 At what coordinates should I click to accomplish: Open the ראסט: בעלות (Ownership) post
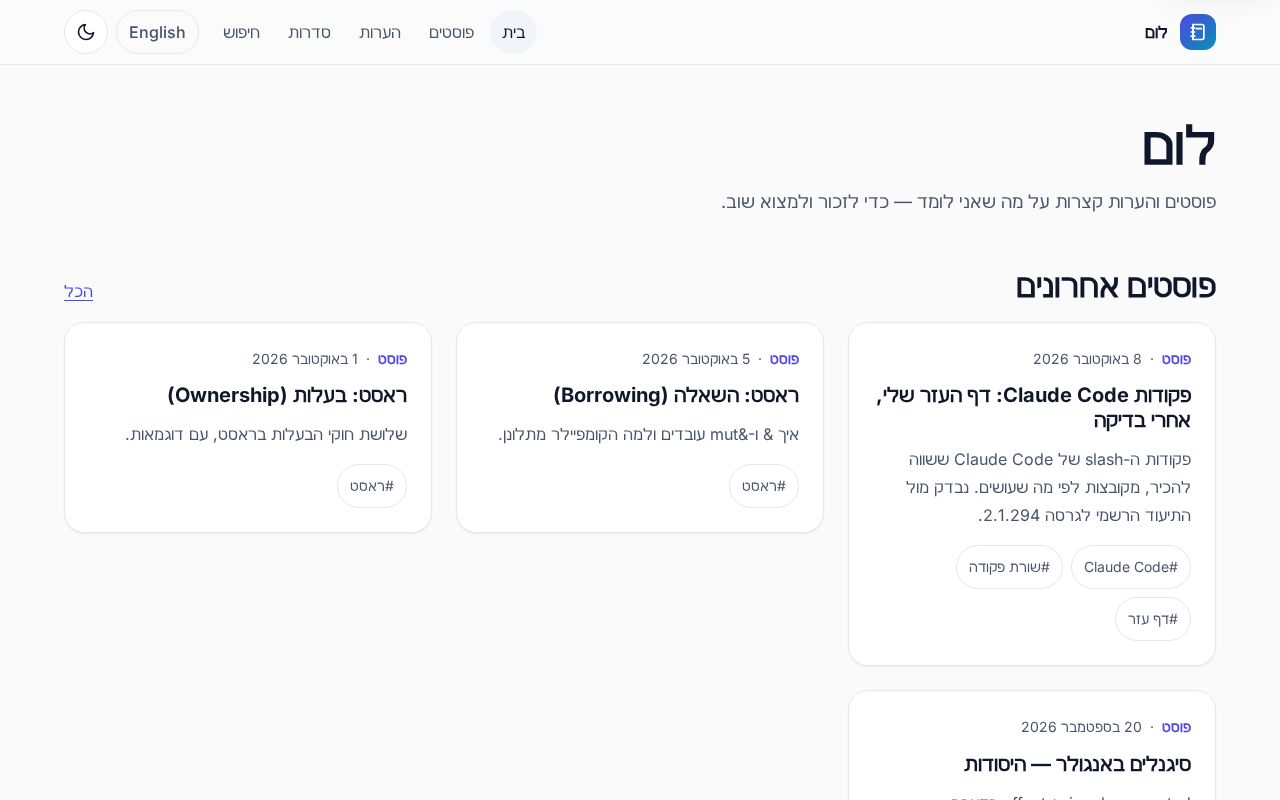287,395
